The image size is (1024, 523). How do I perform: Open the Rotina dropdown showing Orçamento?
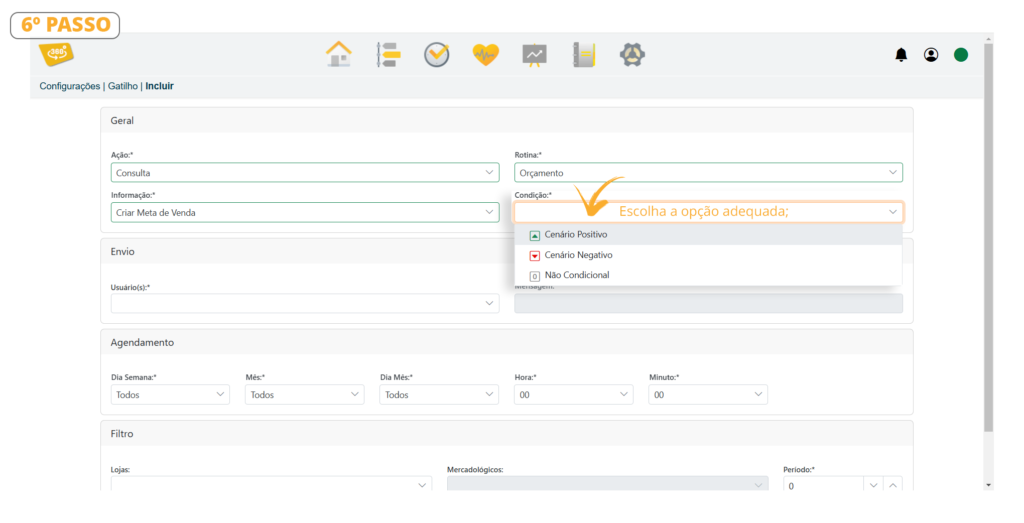click(709, 172)
